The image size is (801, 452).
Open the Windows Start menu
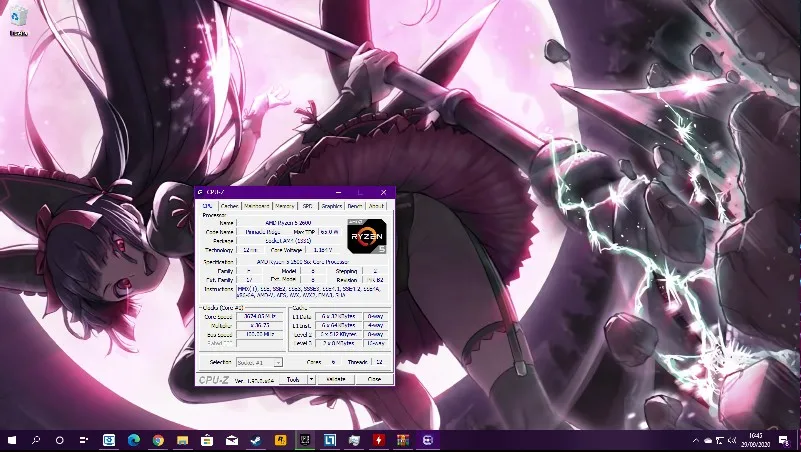pyautogui.click(x=11, y=440)
